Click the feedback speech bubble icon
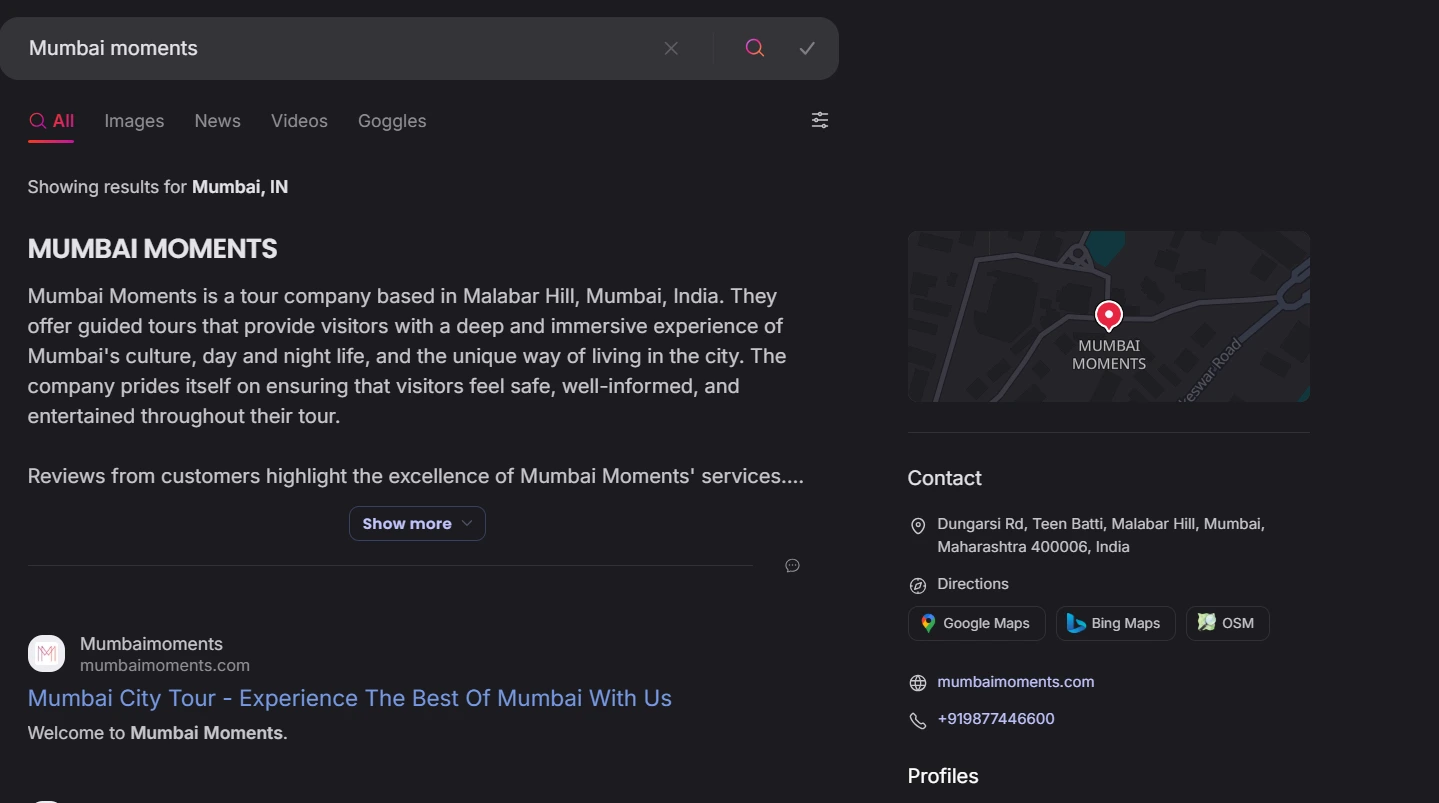 [792, 566]
